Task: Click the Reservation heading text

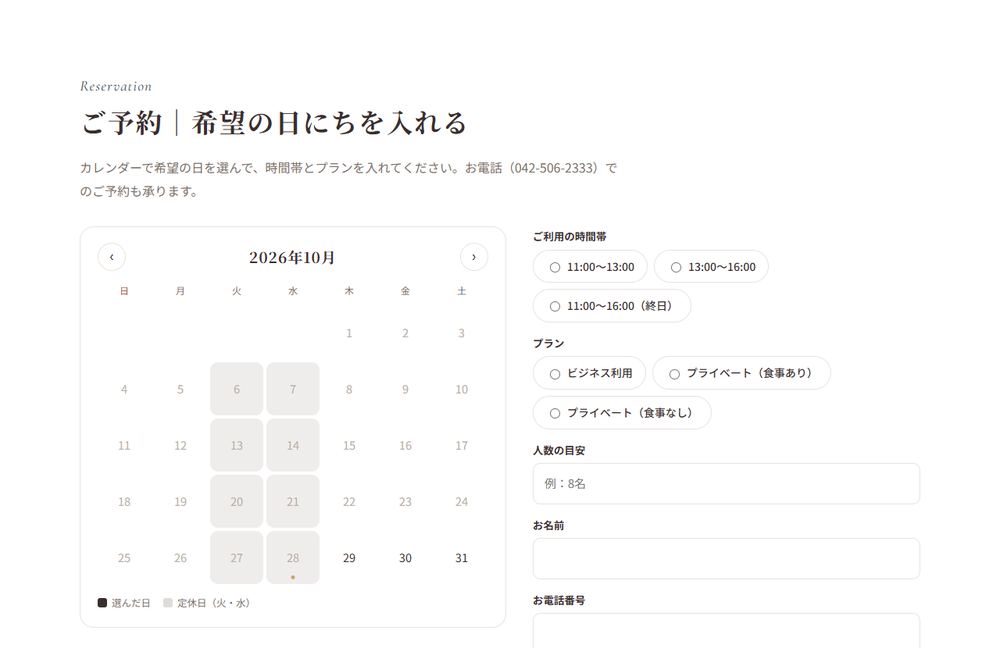Action: pyautogui.click(x=116, y=86)
